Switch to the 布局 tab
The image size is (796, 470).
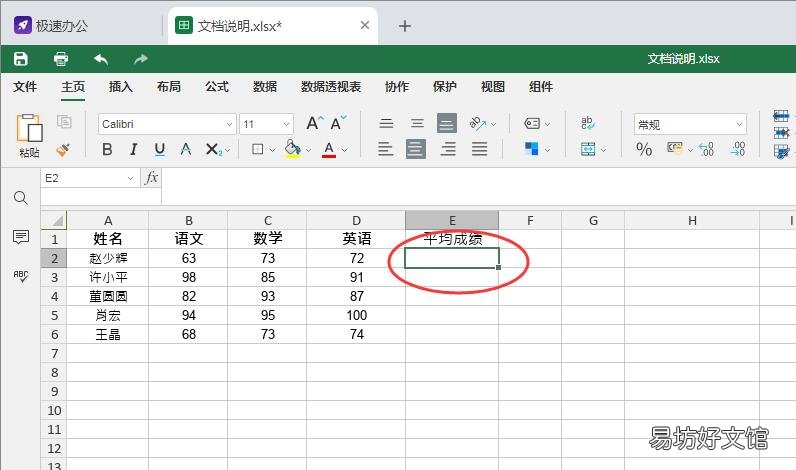tap(169, 87)
